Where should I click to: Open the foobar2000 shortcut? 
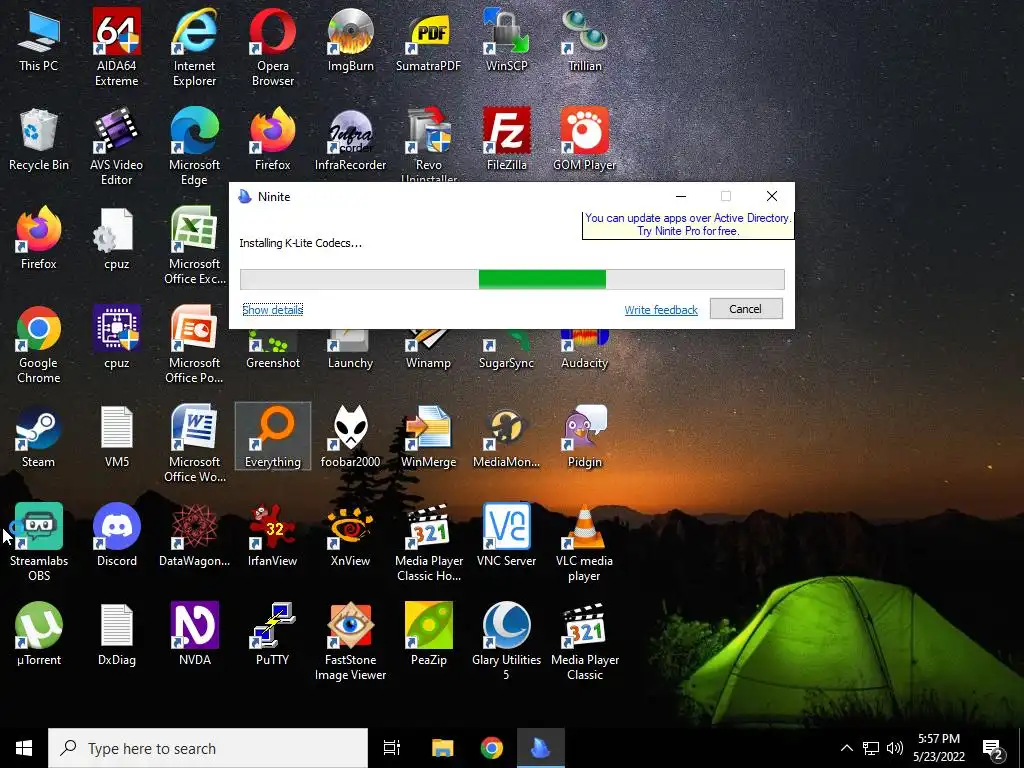coord(351,437)
